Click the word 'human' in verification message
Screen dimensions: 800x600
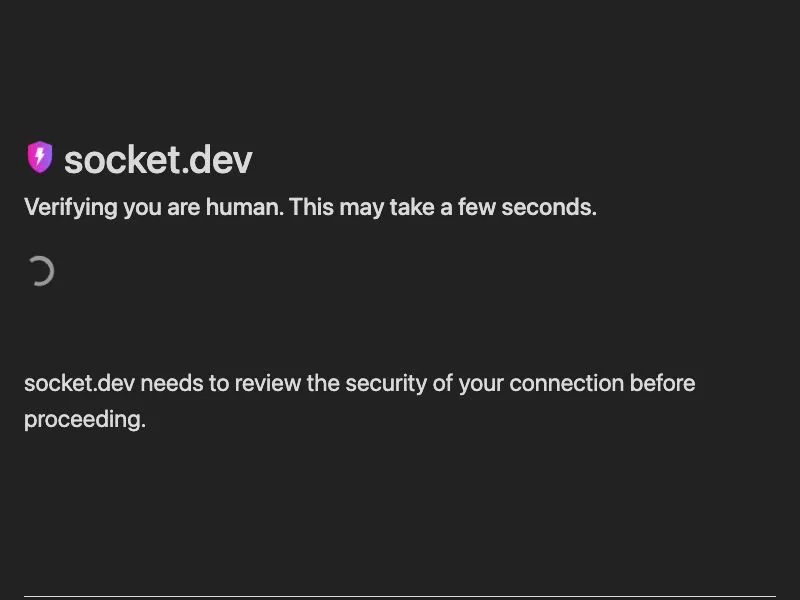pos(244,207)
